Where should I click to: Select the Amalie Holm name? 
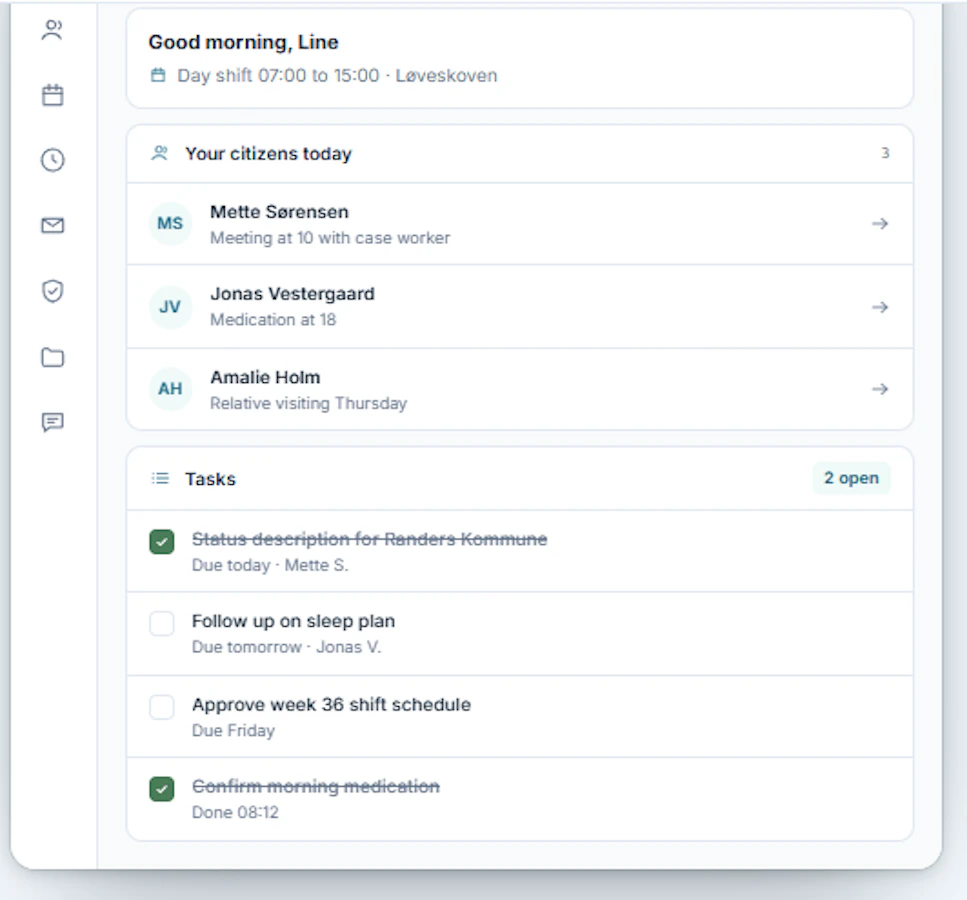[265, 377]
